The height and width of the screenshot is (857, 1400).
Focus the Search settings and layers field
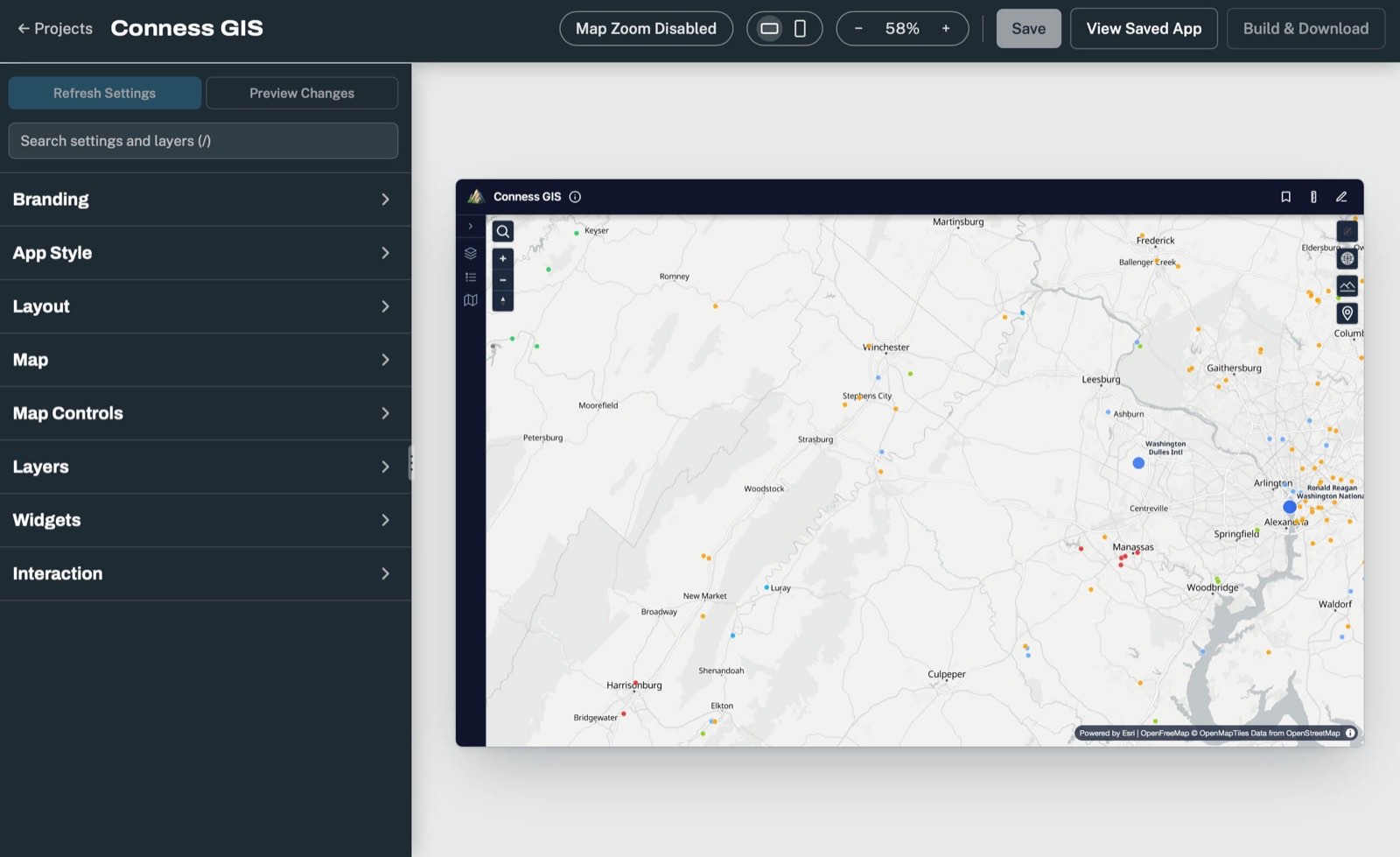point(203,141)
